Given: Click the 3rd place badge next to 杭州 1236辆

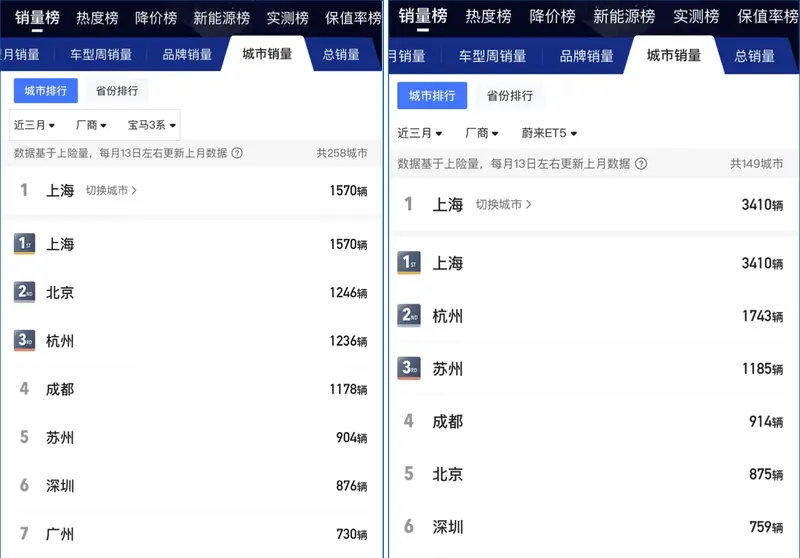Looking at the screenshot, I should 25,340.
